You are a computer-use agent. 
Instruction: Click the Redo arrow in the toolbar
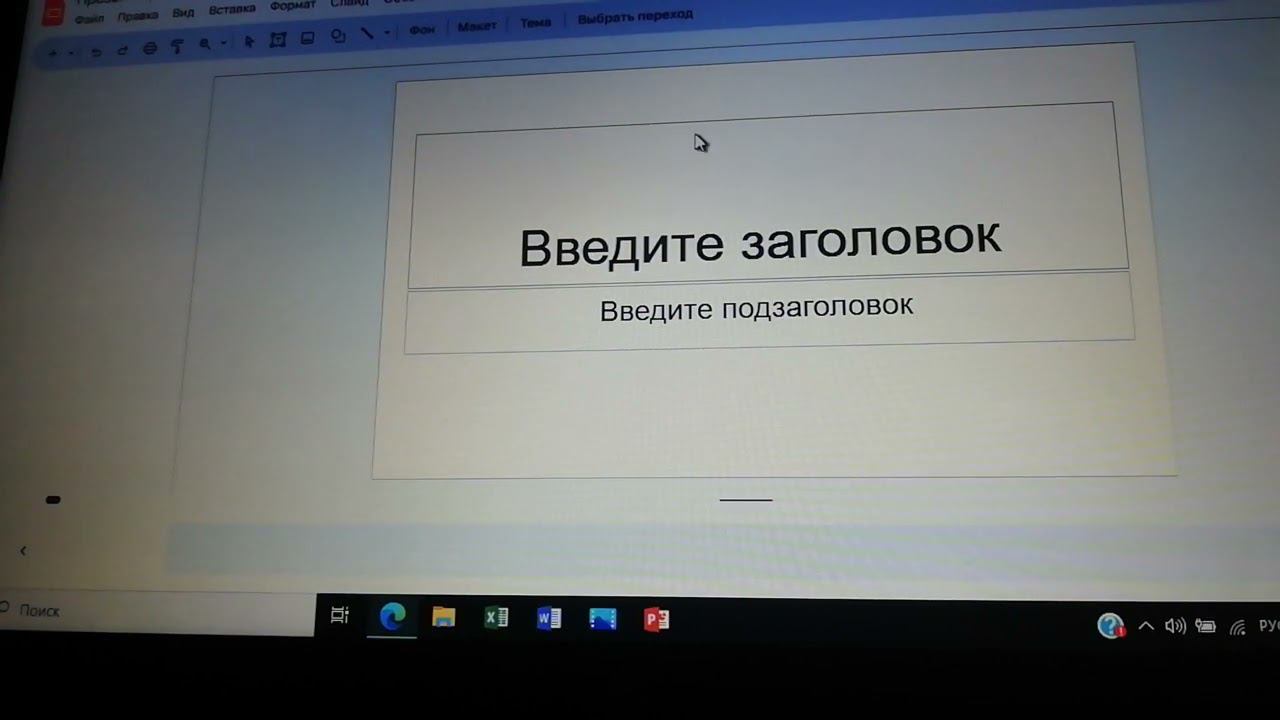coord(122,51)
